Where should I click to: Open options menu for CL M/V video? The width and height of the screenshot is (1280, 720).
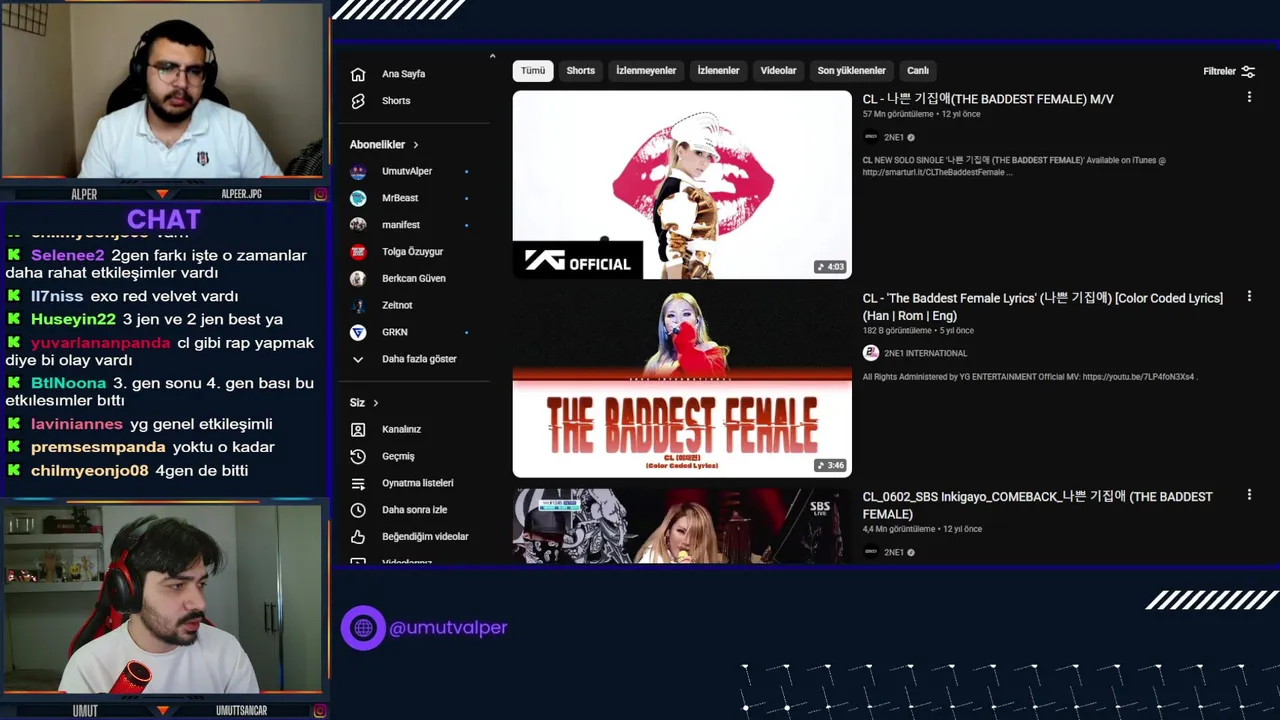click(x=1249, y=97)
